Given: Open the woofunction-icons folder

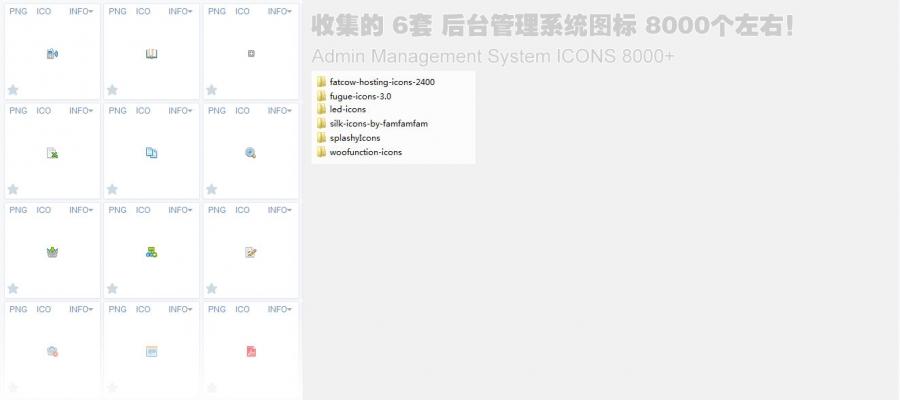Looking at the screenshot, I should click(x=359, y=152).
